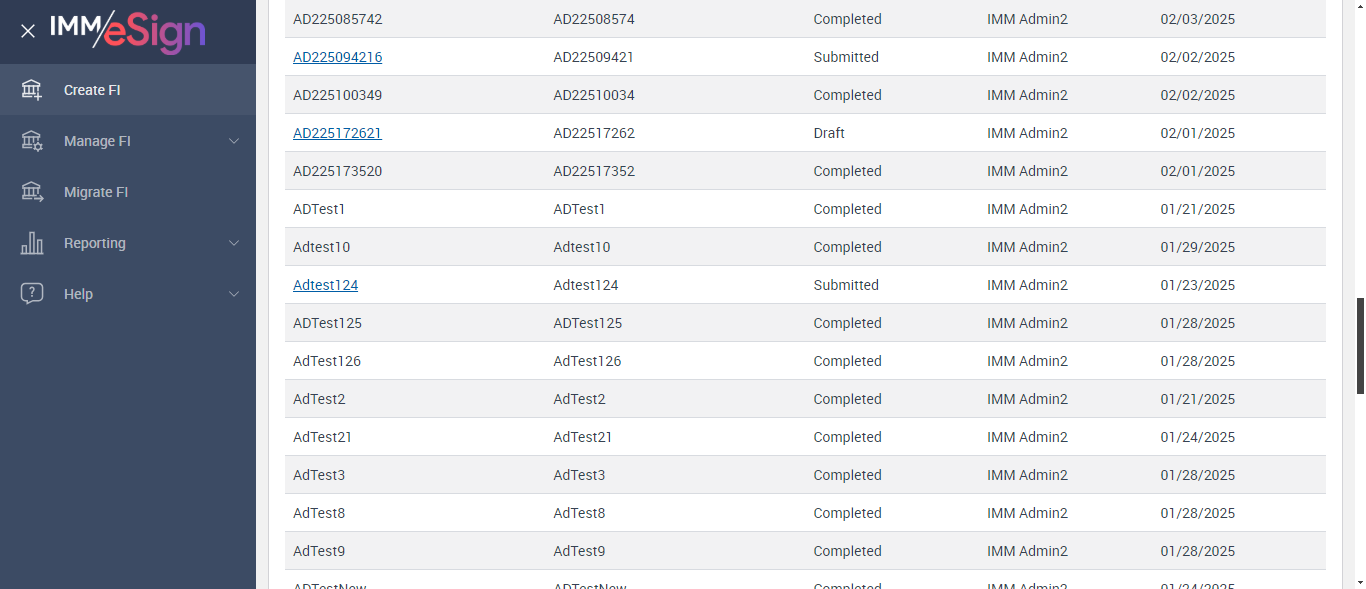Screen dimensions: 1366x589
Task: Click the page vertical scrollbar thumb
Action: (1360, 345)
